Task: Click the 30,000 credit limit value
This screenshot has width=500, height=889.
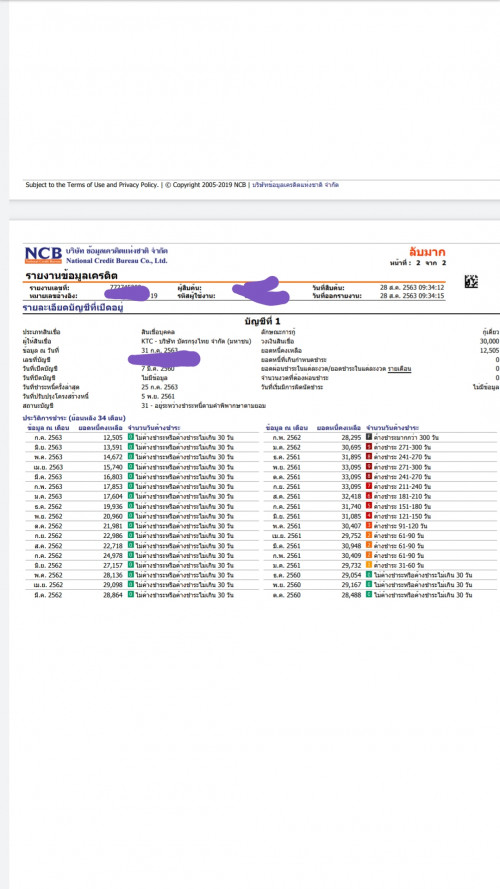Action: [x=489, y=341]
